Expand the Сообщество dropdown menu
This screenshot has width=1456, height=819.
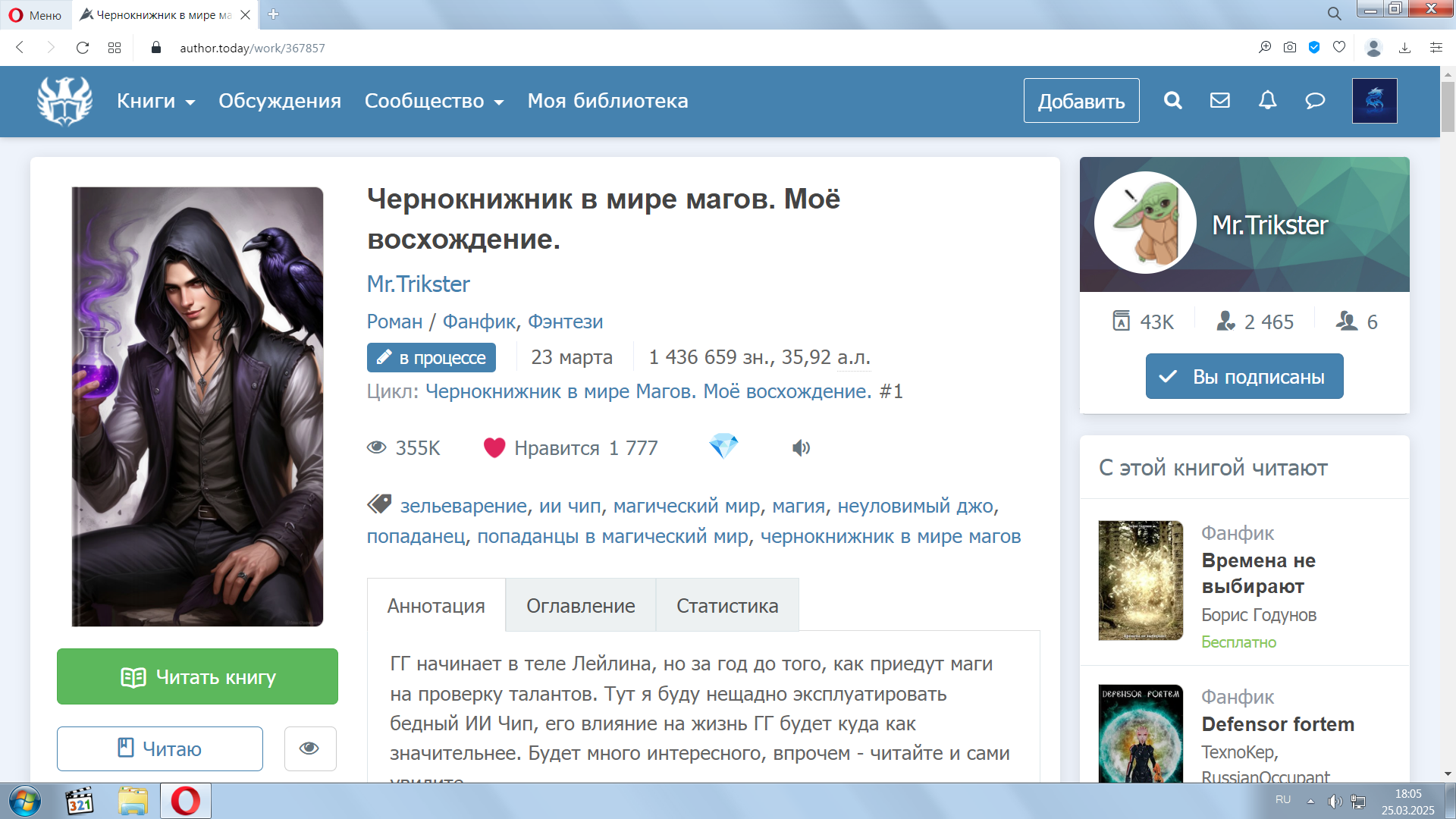coord(434,101)
